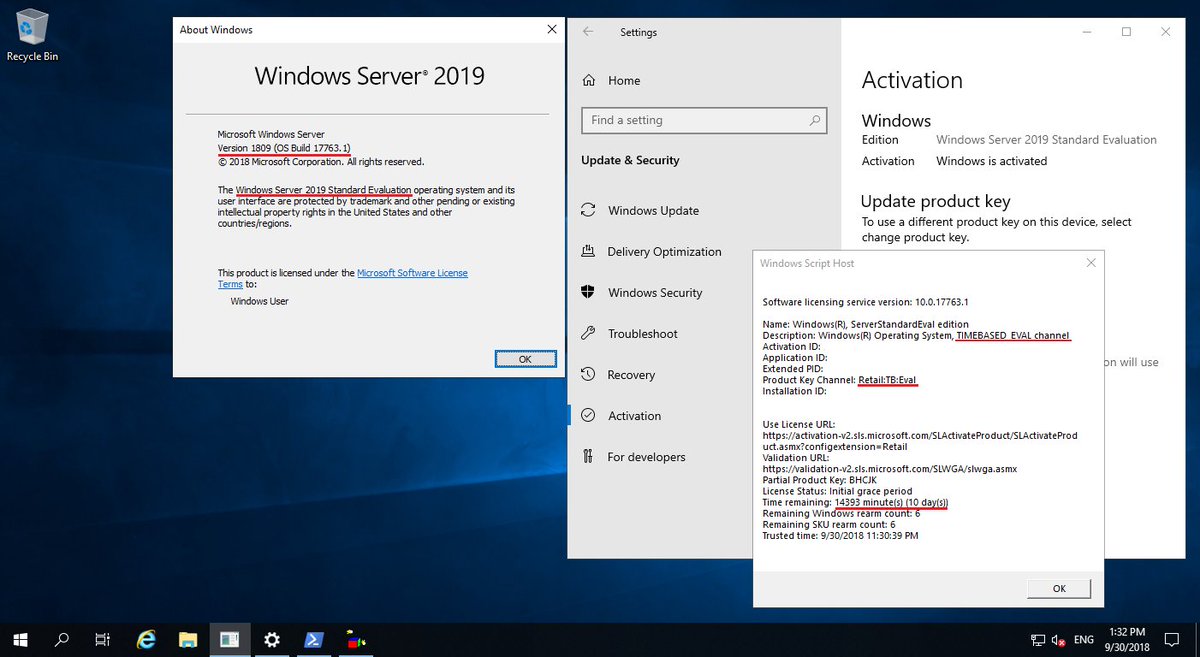The image size is (1200, 657).
Task: Click 'Version 1809 (OS Build 17763.1)' text
Action: tap(284, 148)
